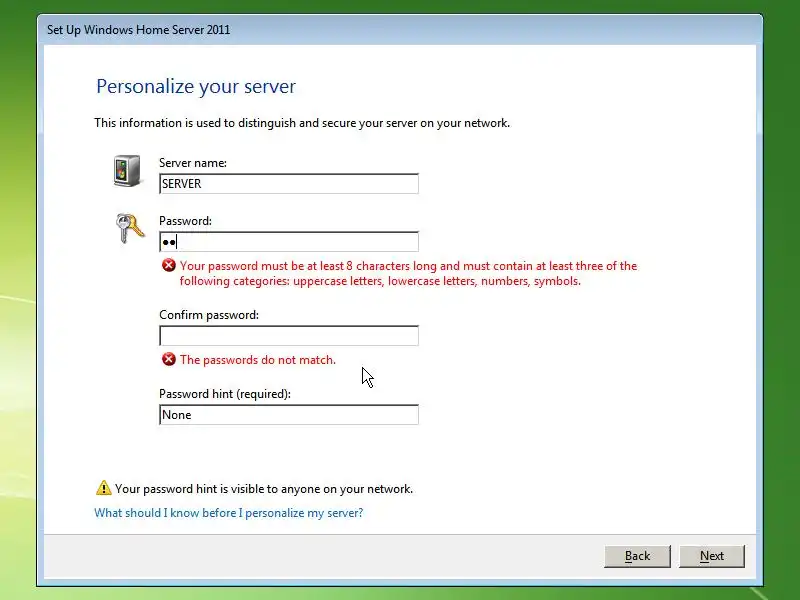
Task: Focus the Server name field
Action: [289, 184]
